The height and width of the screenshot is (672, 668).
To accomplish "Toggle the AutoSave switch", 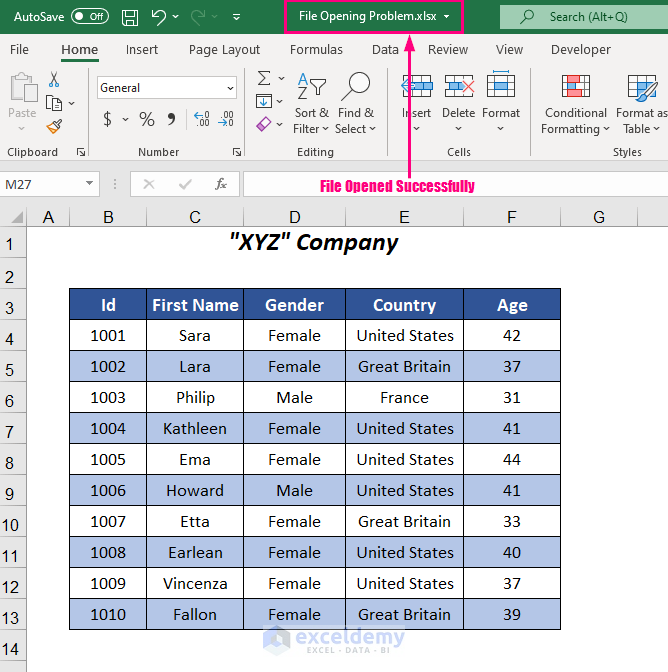I will coord(90,17).
